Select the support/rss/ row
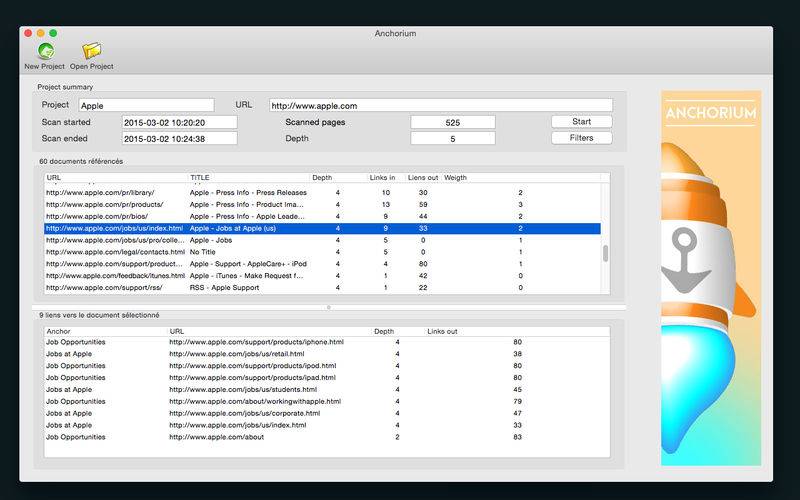800x500 pixels. tap(322, 288)
